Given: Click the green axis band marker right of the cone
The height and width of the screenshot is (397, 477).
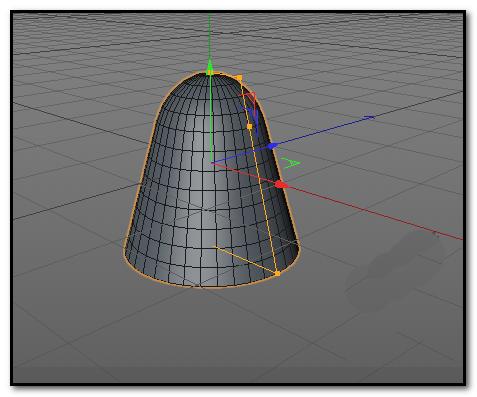Looking at the screenshot, I should 290,163.
